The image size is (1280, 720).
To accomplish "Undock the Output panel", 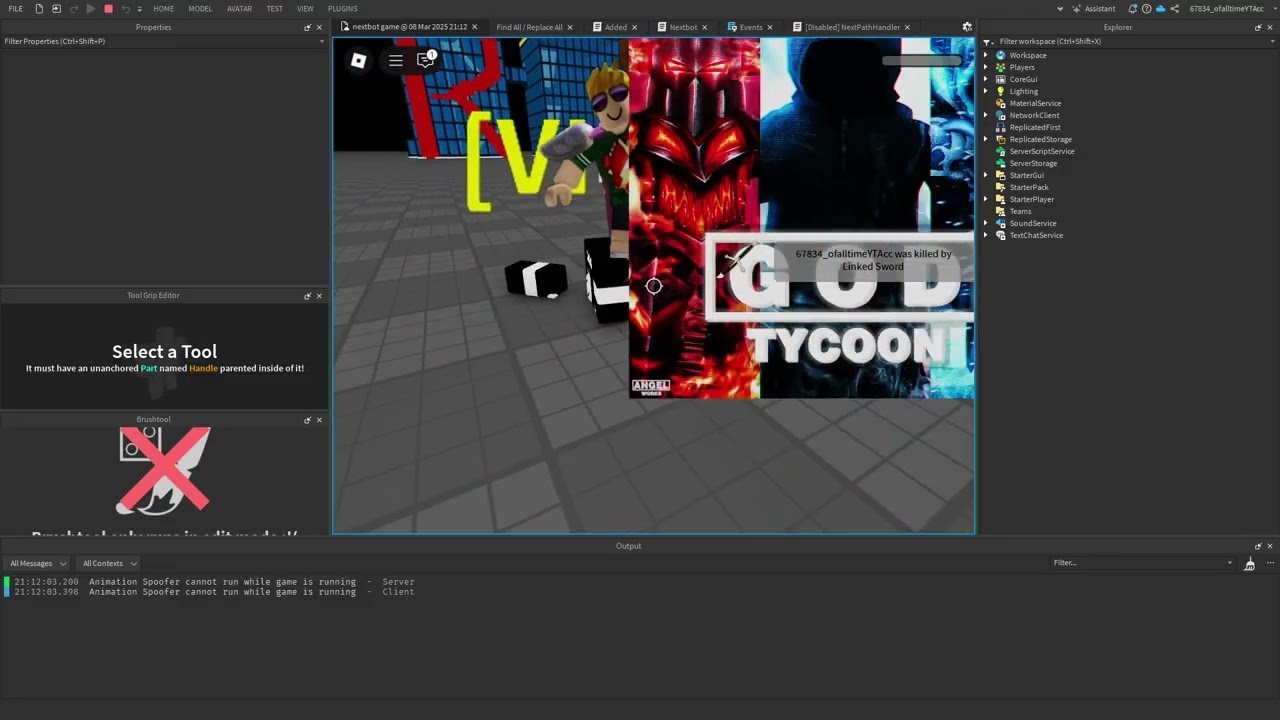I will (x=1258, y=546).
